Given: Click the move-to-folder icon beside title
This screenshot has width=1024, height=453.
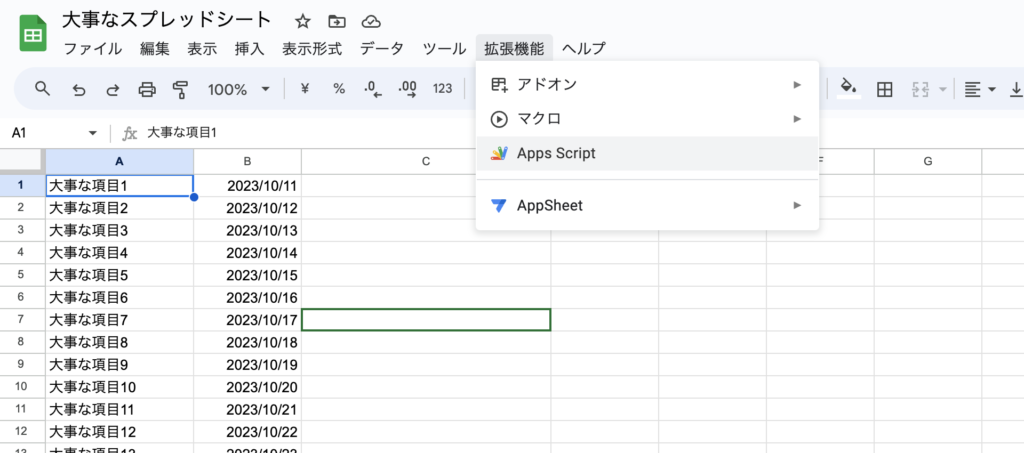Looking at the screenshot, I should pos(337,21).
